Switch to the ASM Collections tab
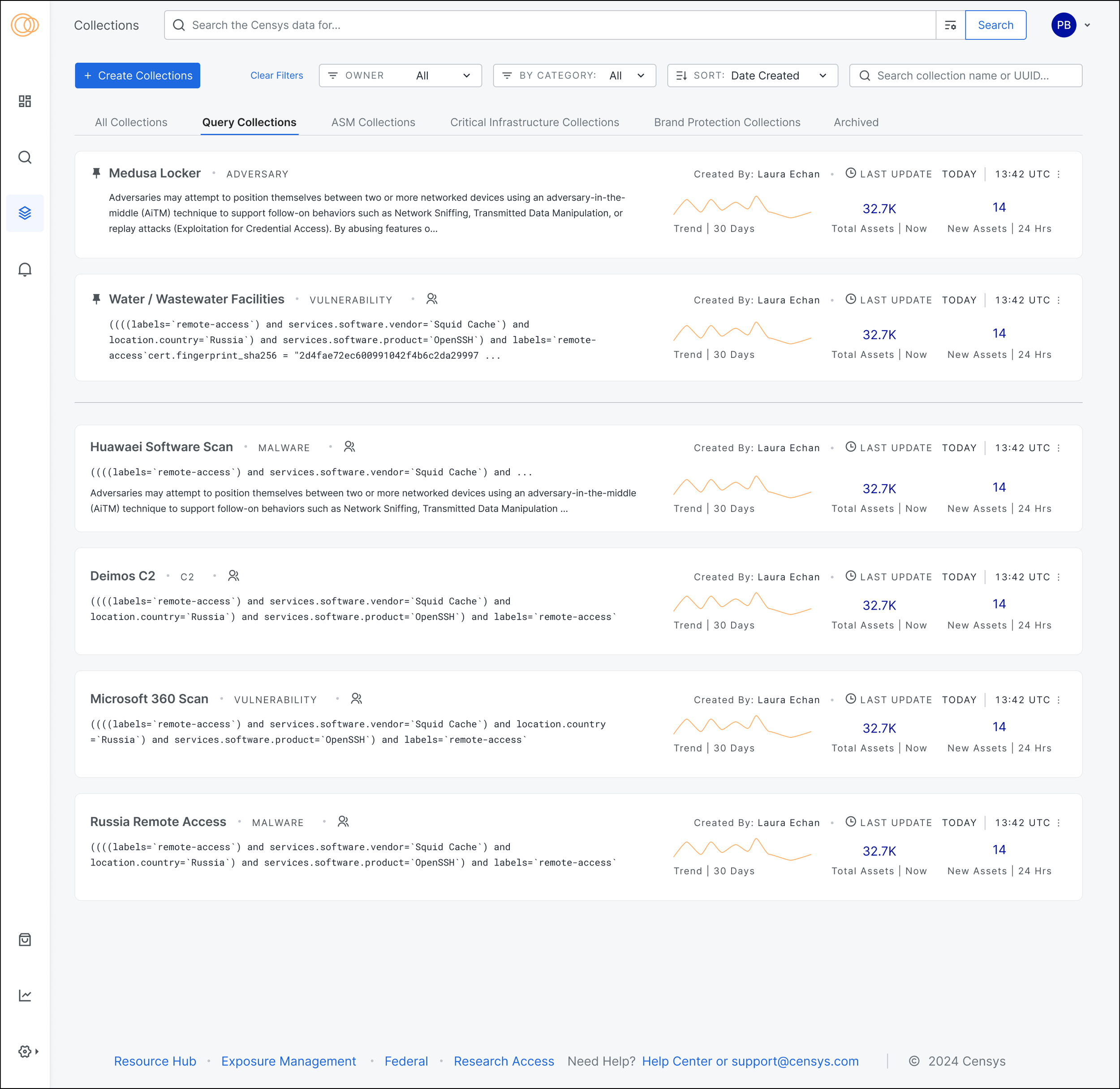Screen dimensions: 1120x1089 373,122
